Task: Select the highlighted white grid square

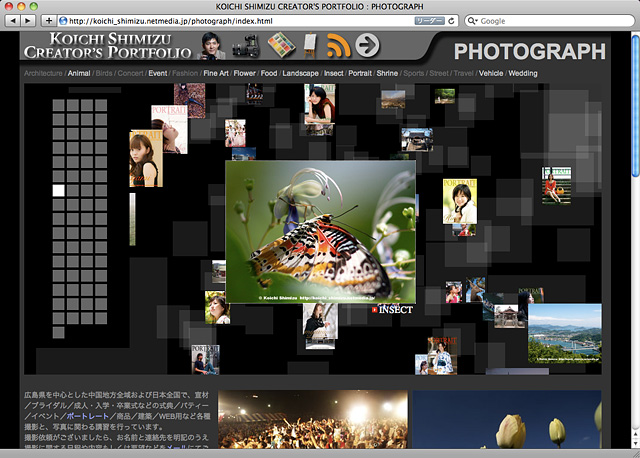Action: [58, 191]
